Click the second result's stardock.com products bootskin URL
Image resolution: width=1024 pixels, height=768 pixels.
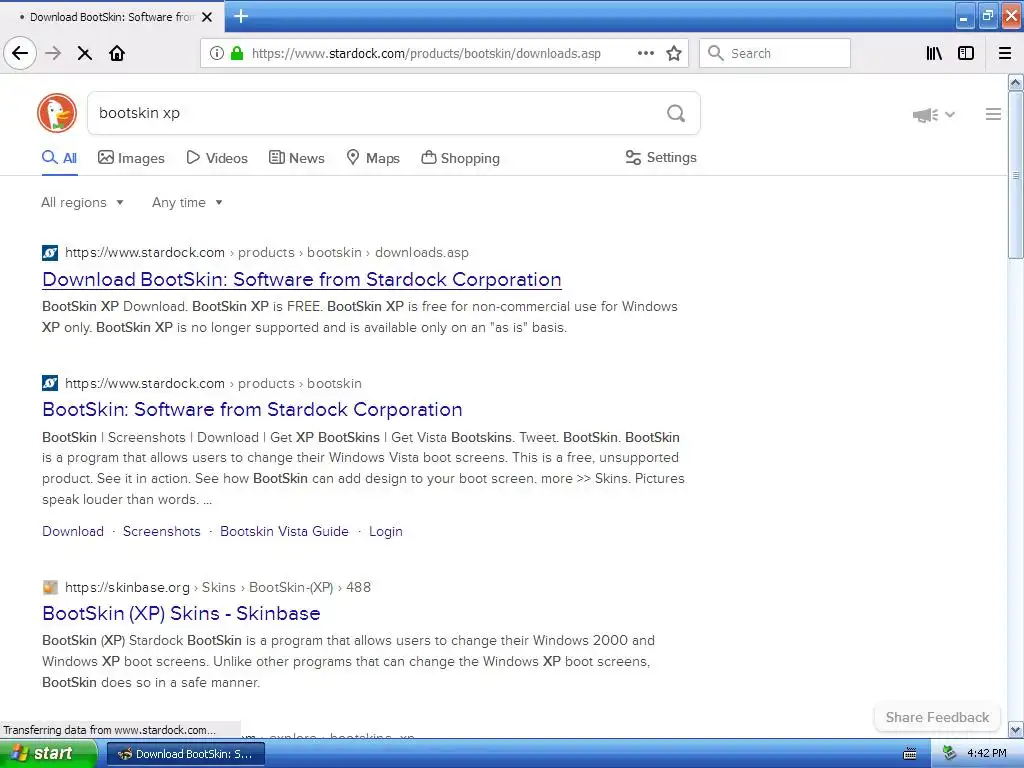(x=213, y=383)
